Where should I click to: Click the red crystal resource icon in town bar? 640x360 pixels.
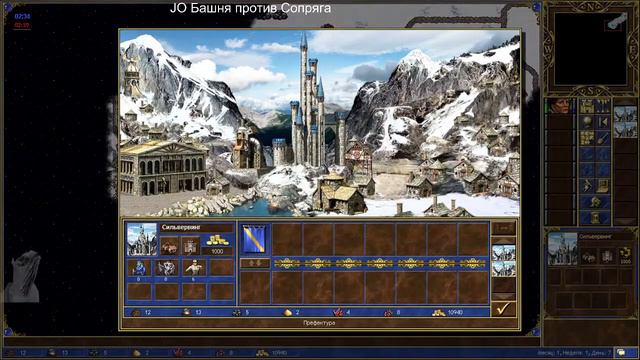(x=338, y=313)
